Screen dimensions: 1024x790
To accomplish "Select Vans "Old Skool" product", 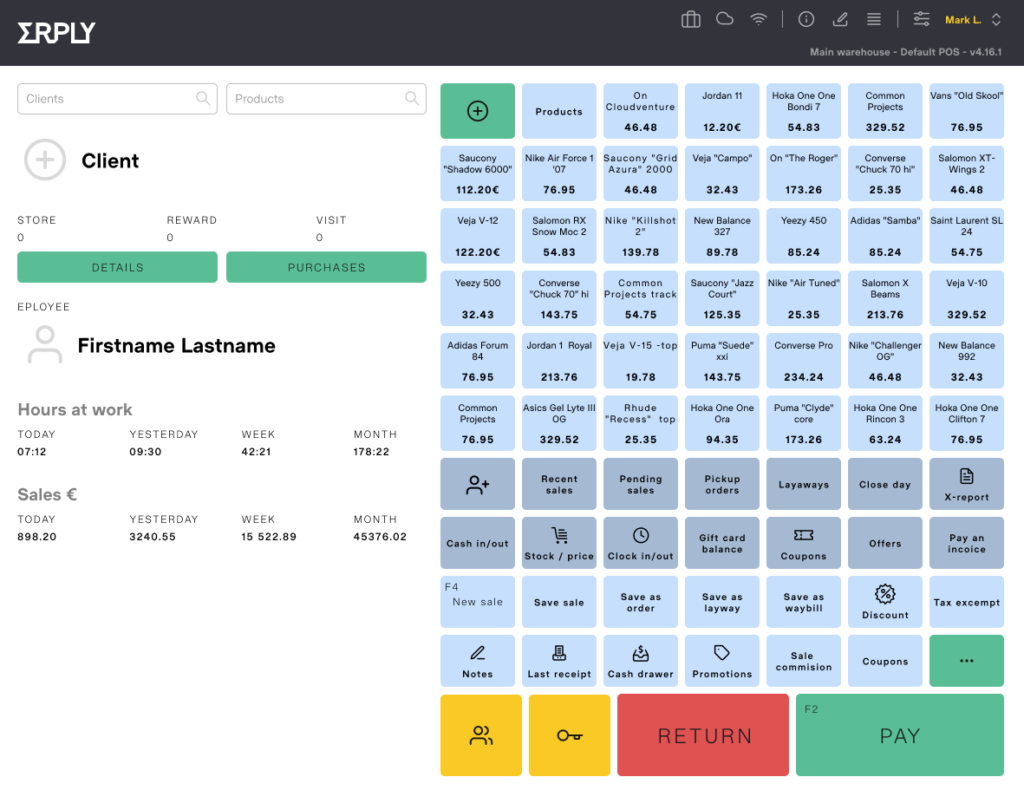I will click(967, 111).
